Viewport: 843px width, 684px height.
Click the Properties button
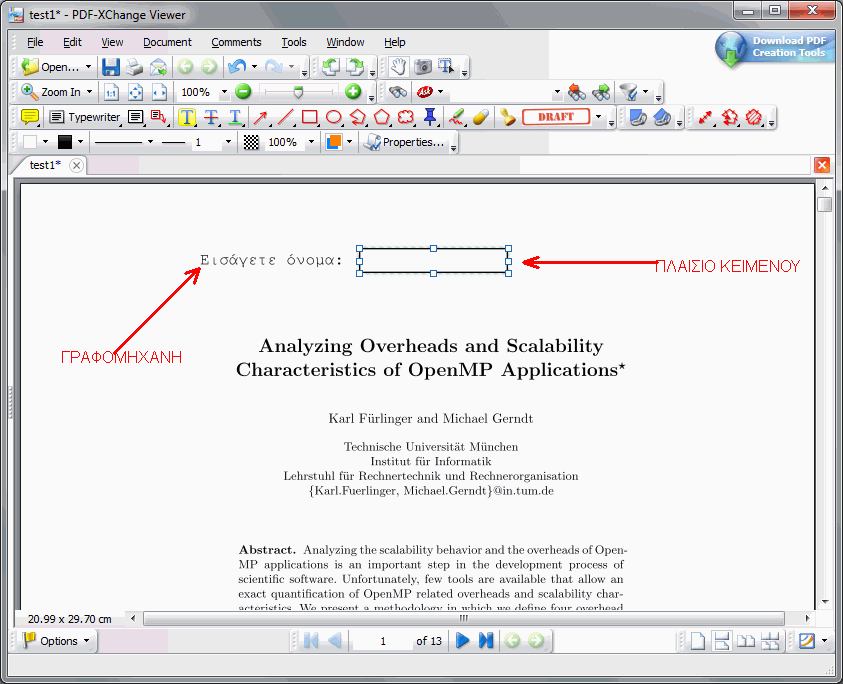tap(404, 142)
